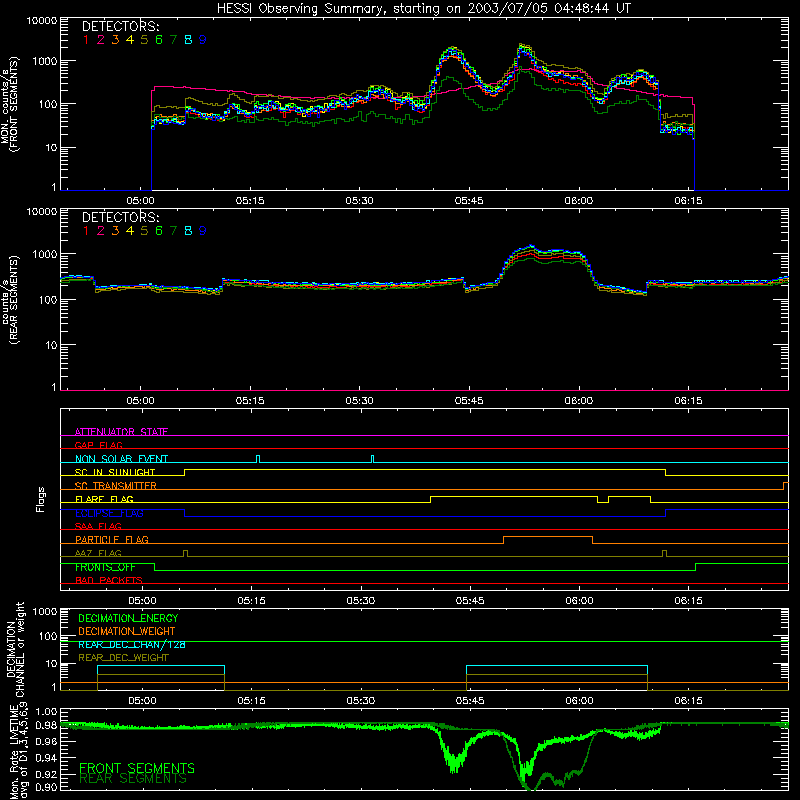The image size is (800, 800).
Task: Click the FRONT SEGMENTS livetime legend label
Action: point(137,768)
